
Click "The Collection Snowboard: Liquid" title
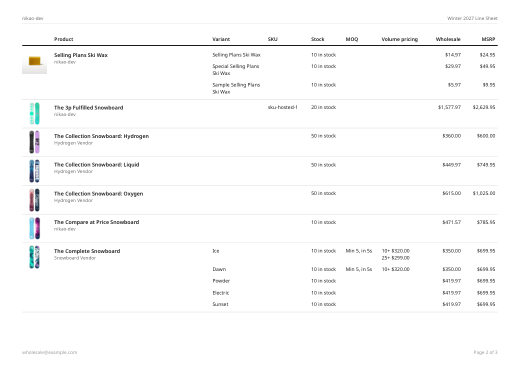point(97,165)
